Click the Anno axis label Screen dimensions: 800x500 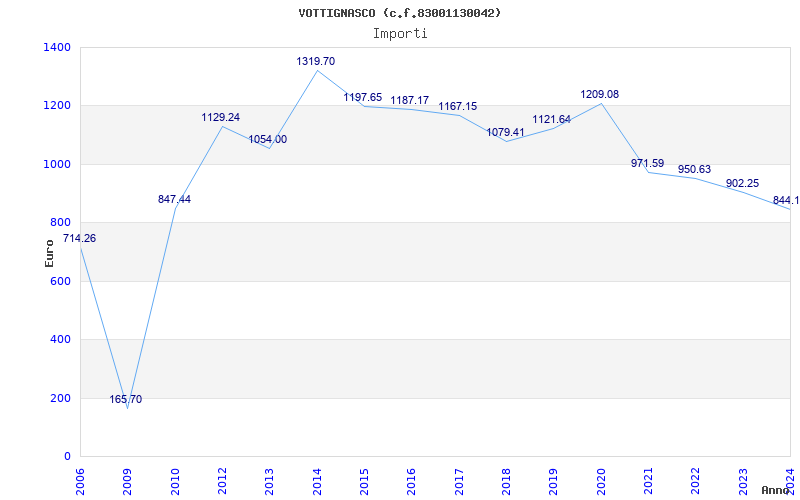(x=776, y=490)
